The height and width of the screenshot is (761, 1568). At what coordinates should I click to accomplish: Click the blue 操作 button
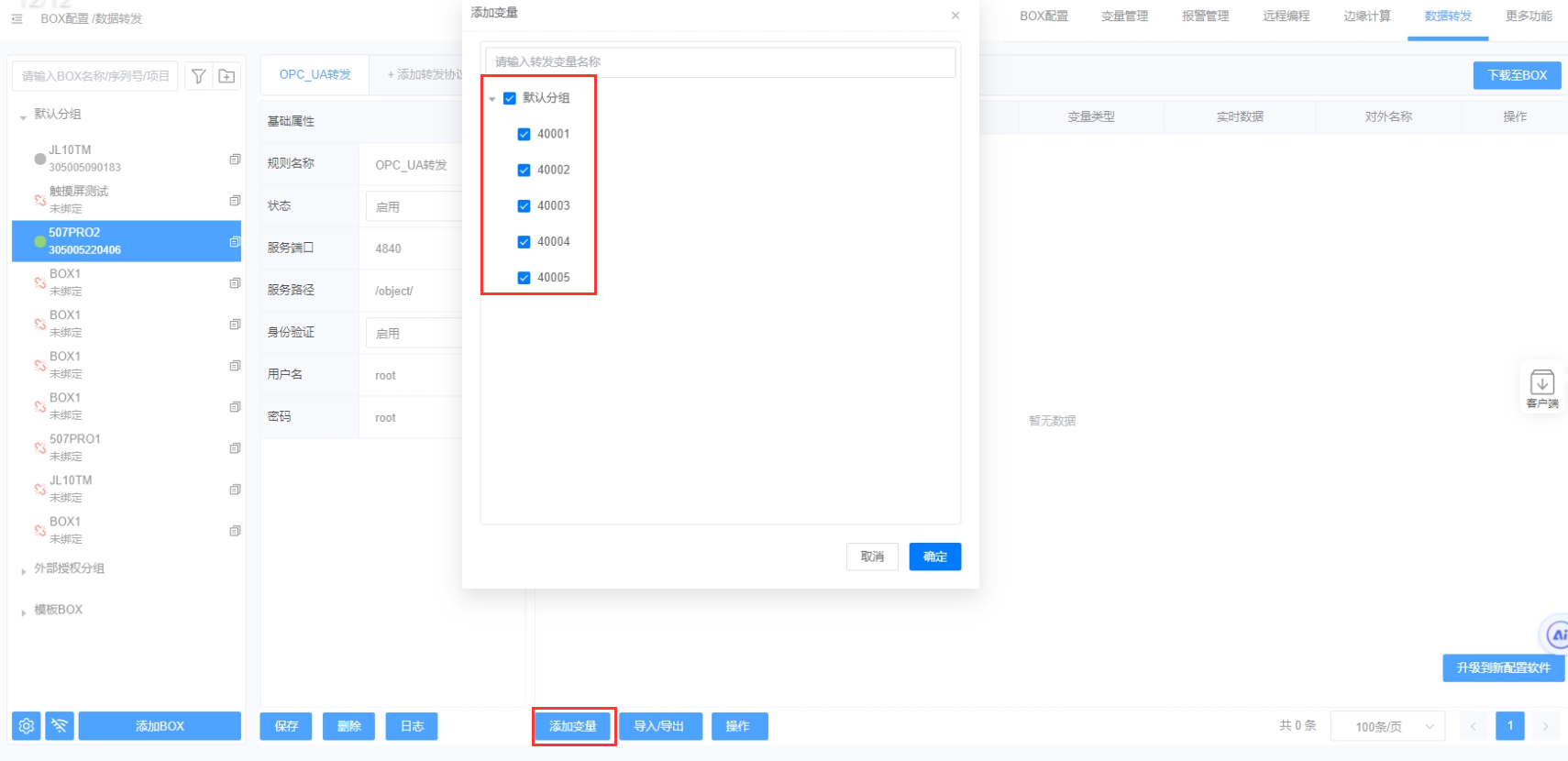click(738, 726)
